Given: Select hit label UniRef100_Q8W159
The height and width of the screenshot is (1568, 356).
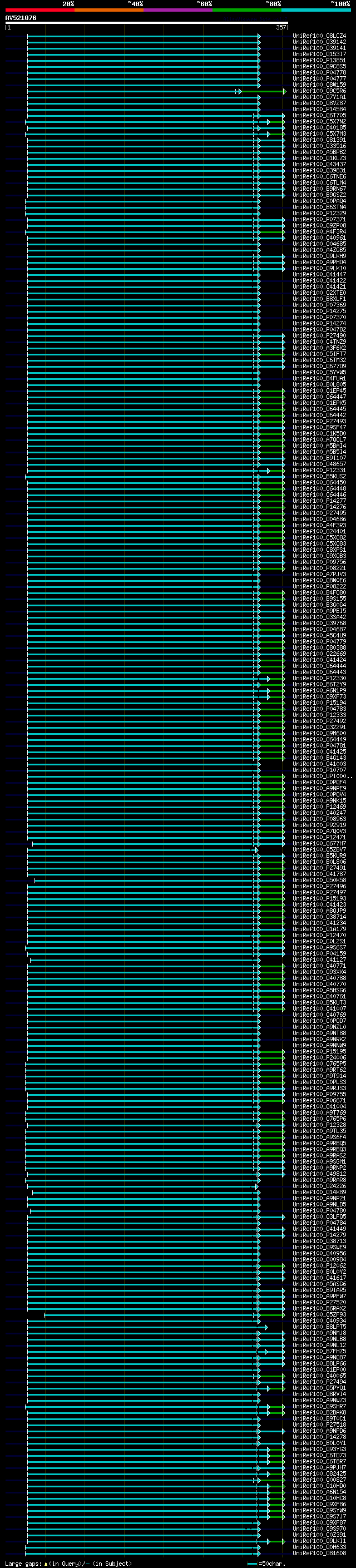Looking at the screenshot, I should coord(319,85).
